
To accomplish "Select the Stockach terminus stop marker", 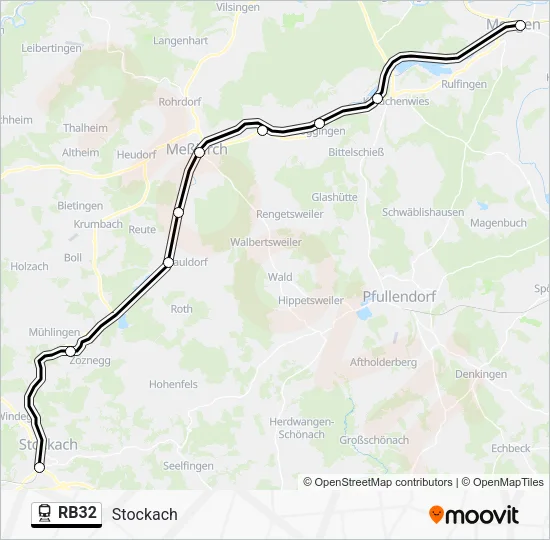I will 40,467.
